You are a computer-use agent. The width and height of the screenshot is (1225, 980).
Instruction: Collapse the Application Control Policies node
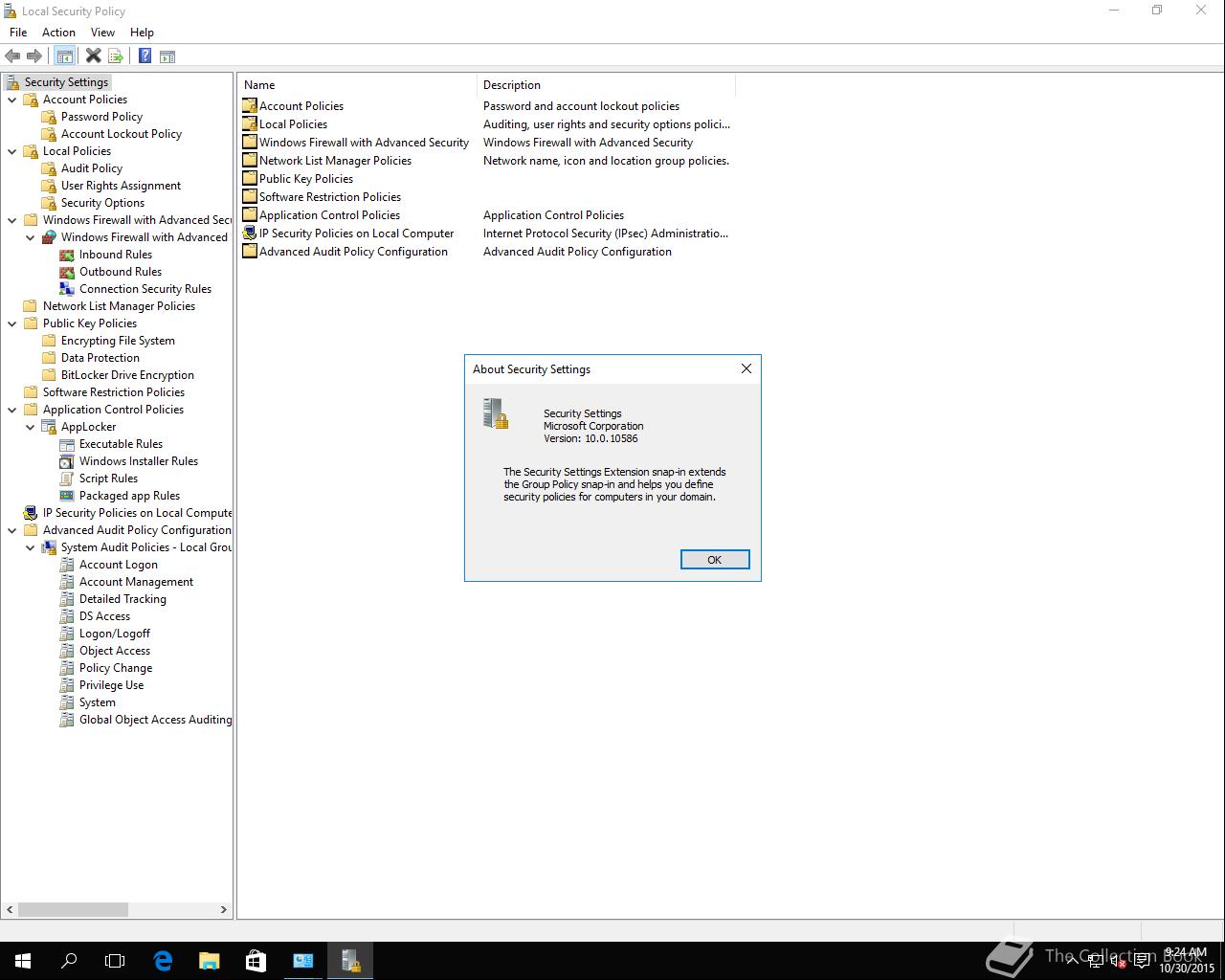12,410
